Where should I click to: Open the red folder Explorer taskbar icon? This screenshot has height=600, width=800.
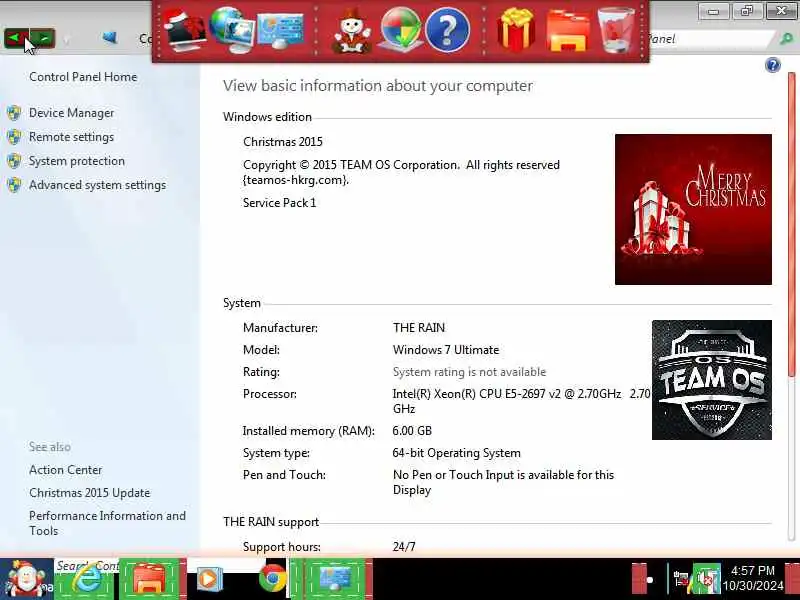[x=151, y=579]
